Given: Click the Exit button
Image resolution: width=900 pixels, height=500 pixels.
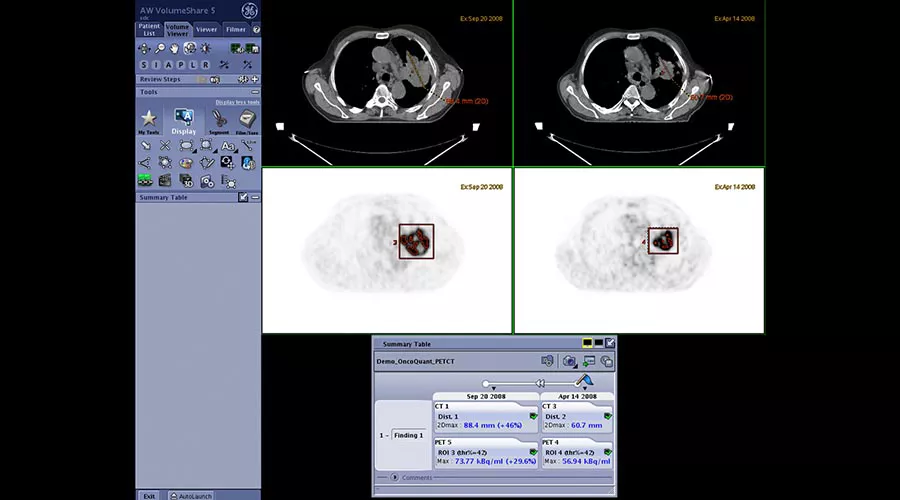Looking at the screenshot, I should coord(149,496).
